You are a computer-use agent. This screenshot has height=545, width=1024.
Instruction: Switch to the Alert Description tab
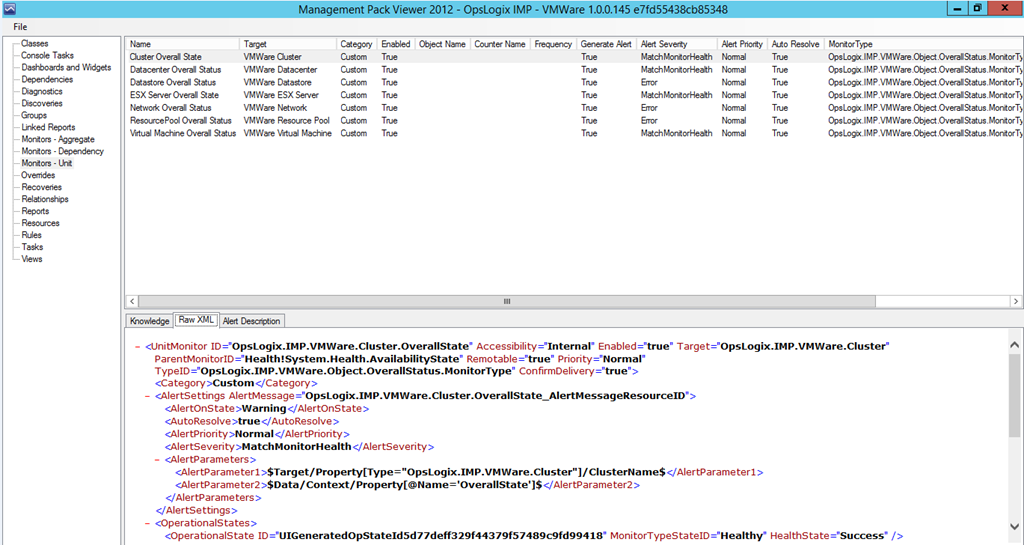253,321
